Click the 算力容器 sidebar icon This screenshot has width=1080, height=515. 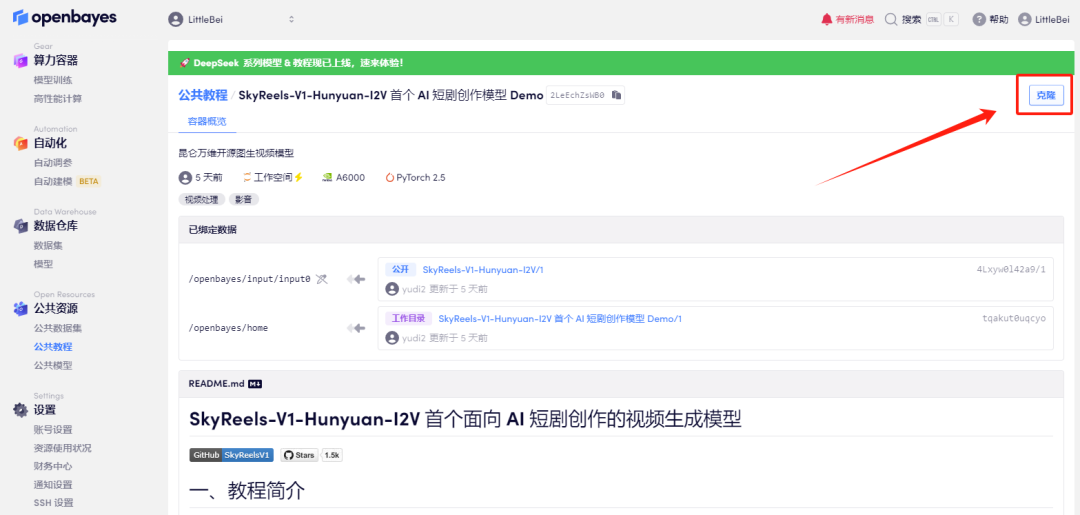pyautogui.click(x=21, y=61)
